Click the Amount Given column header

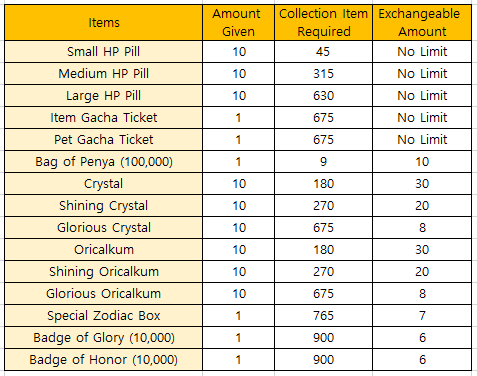pyautogui.click(x=238, y=23)
